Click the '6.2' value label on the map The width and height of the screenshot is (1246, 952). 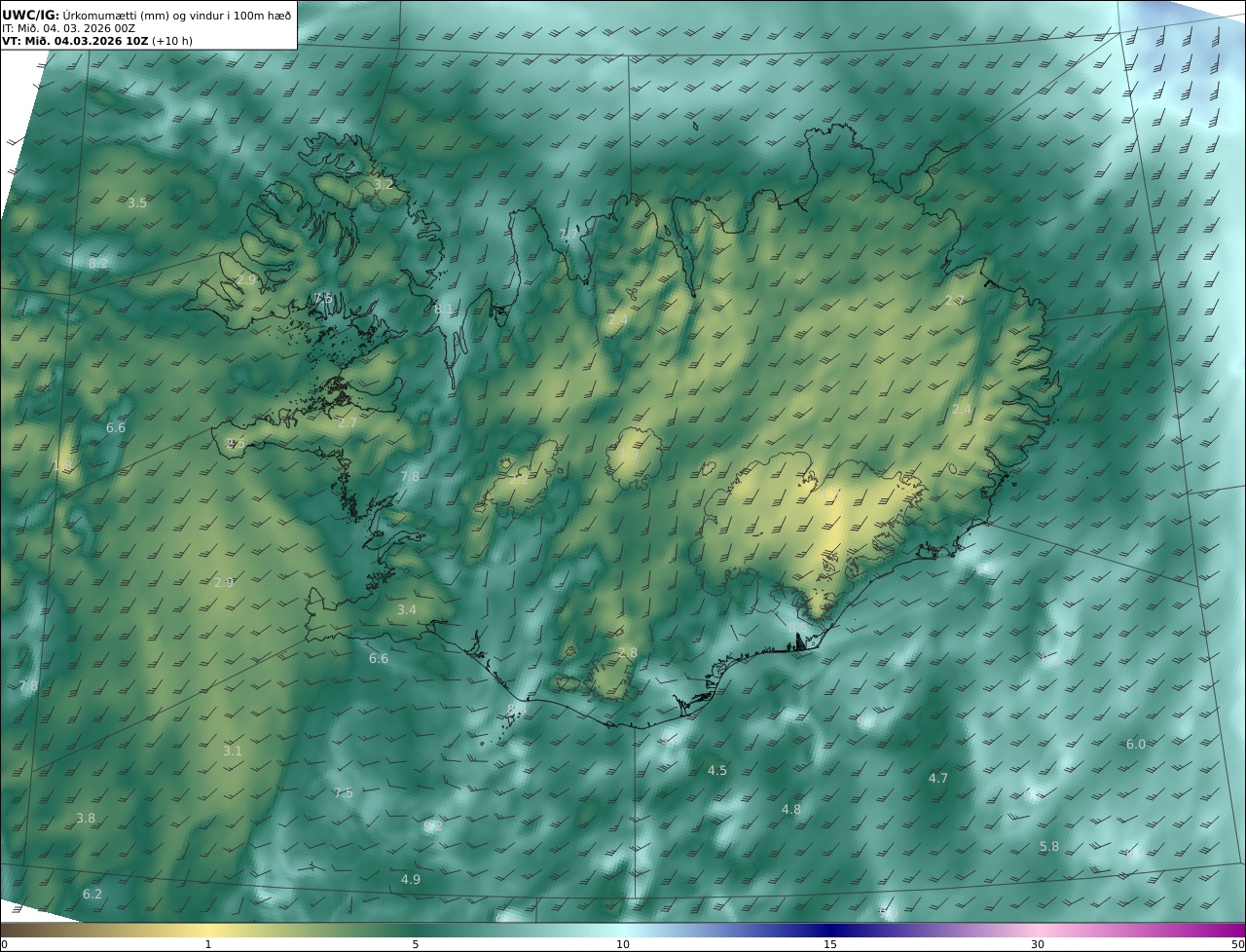pyautogui.click(x=92, y=895)
